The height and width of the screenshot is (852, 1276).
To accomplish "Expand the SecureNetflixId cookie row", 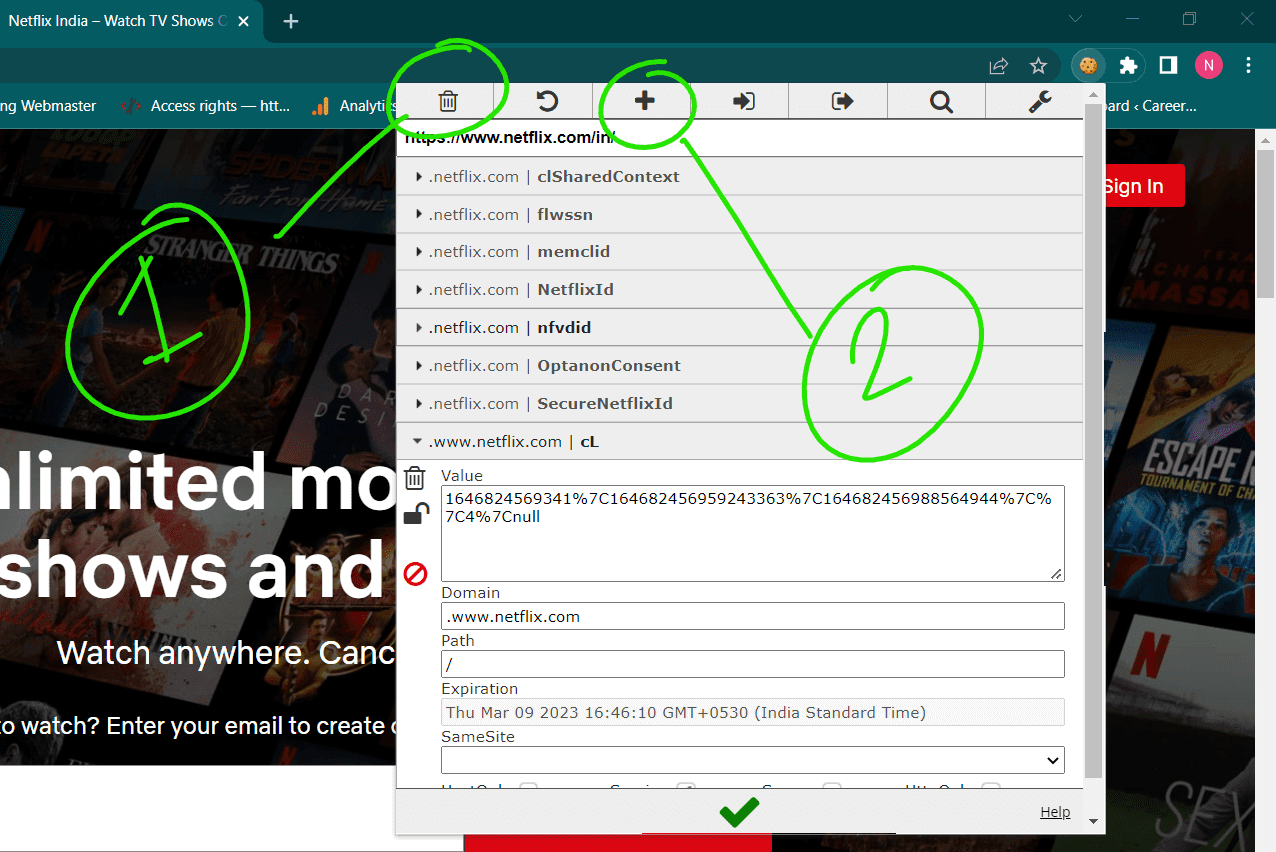I will click(x=740, y=404).
